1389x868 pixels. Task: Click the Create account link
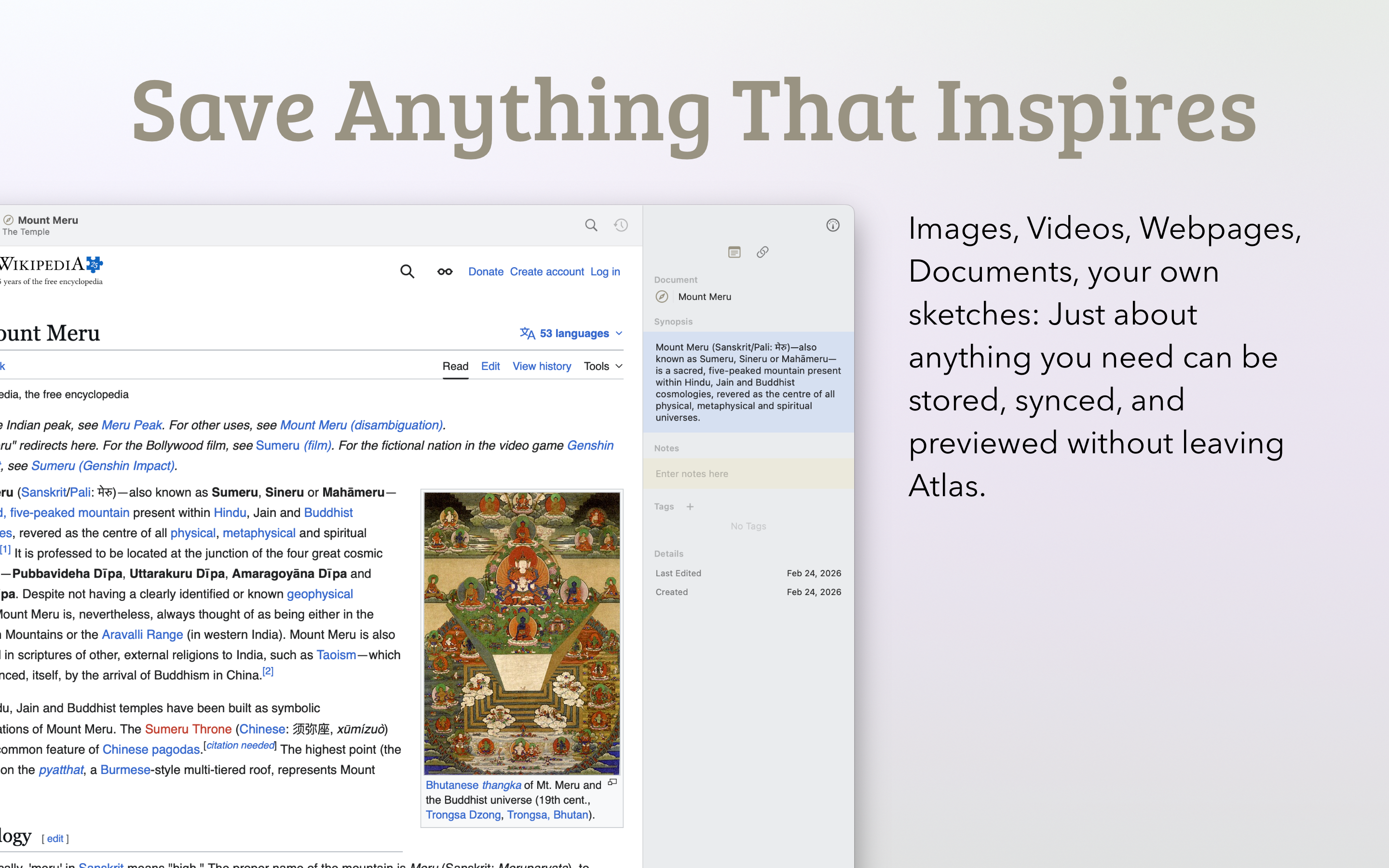(x=546, y=271)
